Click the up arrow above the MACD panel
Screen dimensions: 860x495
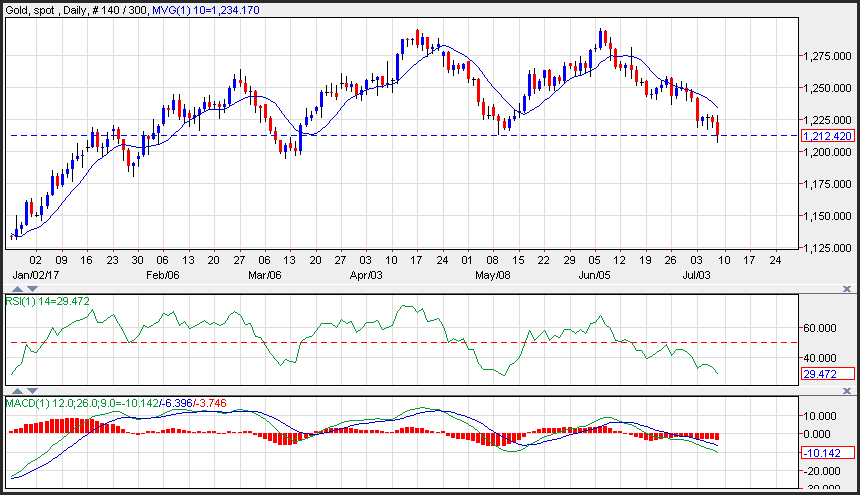[x=16, y=389]
